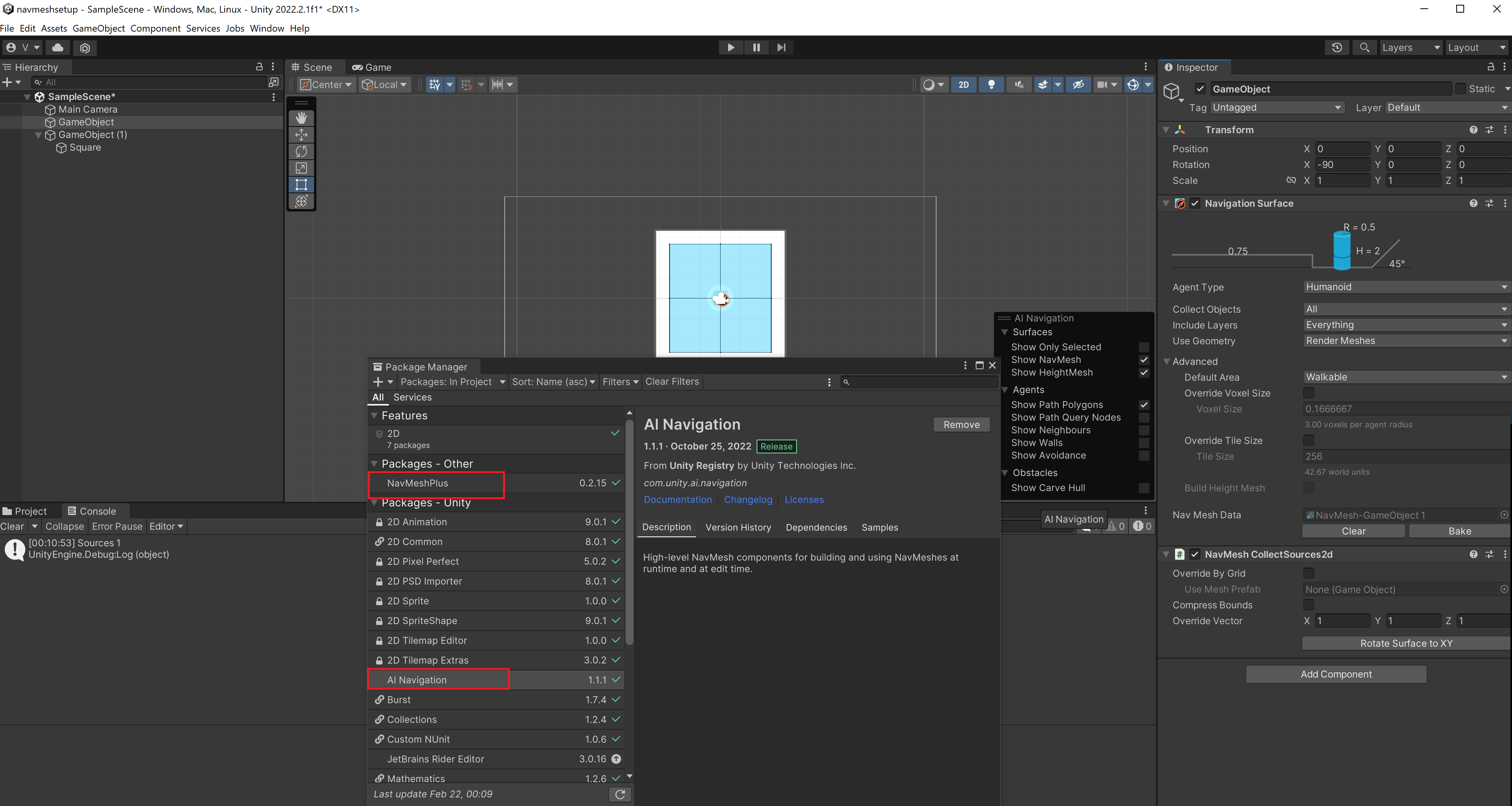Screen dimensions: 1512x806
Task: Click Add Component button
Action: [x=1336, y=674]
